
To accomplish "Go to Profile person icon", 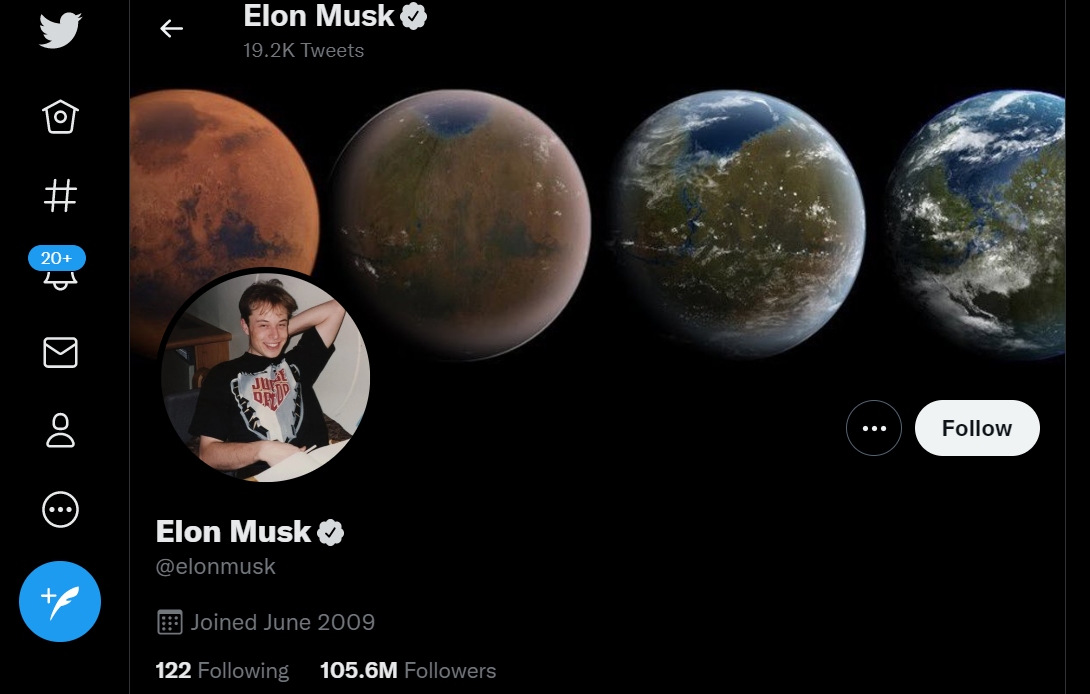I will click(60, 430).
